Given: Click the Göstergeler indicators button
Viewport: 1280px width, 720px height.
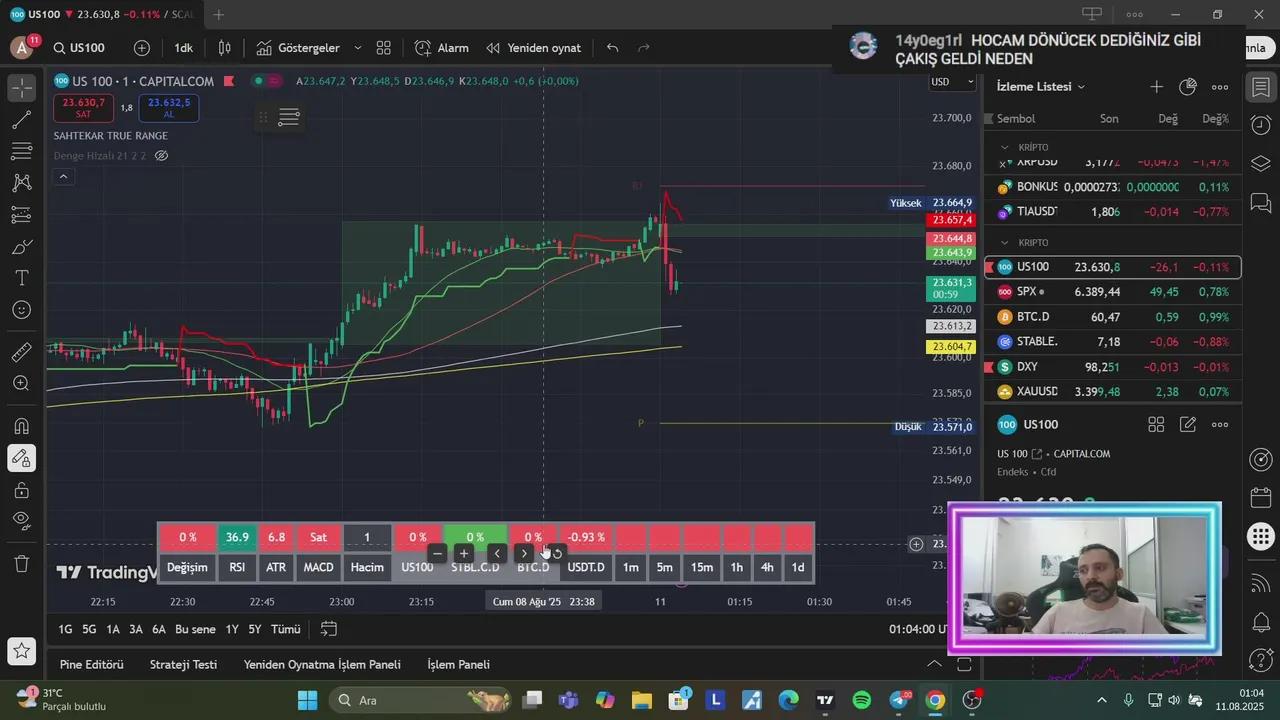Looking at the screenshot, I should point(298,48).
